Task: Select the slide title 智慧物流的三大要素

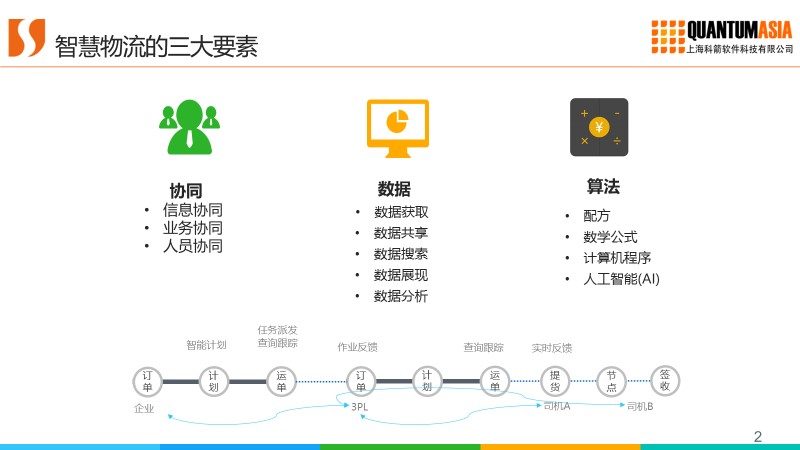Action: coord(156,46)
